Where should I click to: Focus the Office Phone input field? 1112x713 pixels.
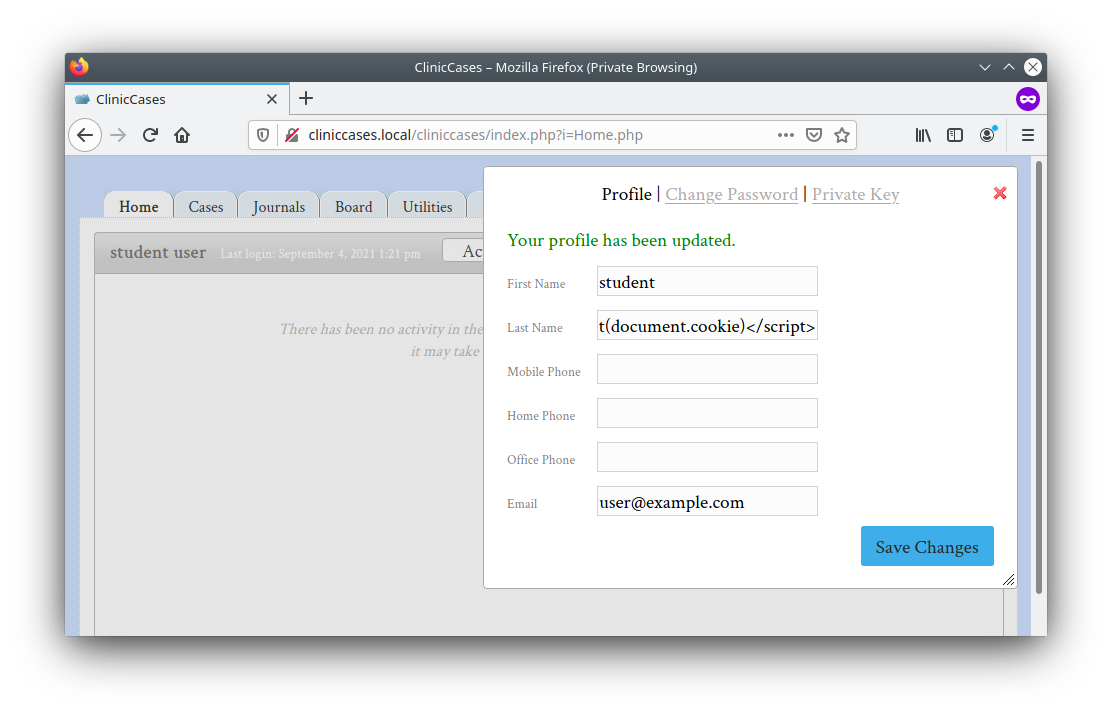click(x=707, y=458)
